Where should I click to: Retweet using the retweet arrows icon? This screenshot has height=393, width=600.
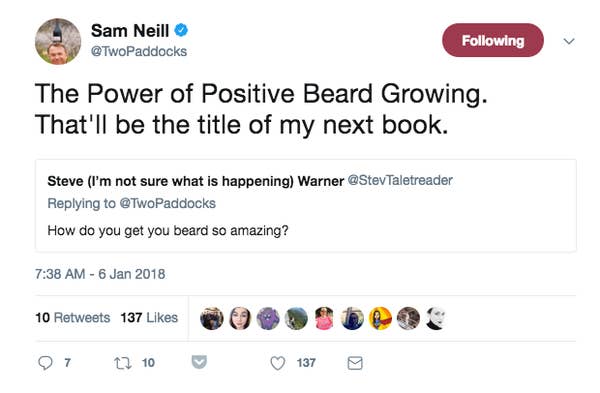pyautogui.click(x=123, y=363)
